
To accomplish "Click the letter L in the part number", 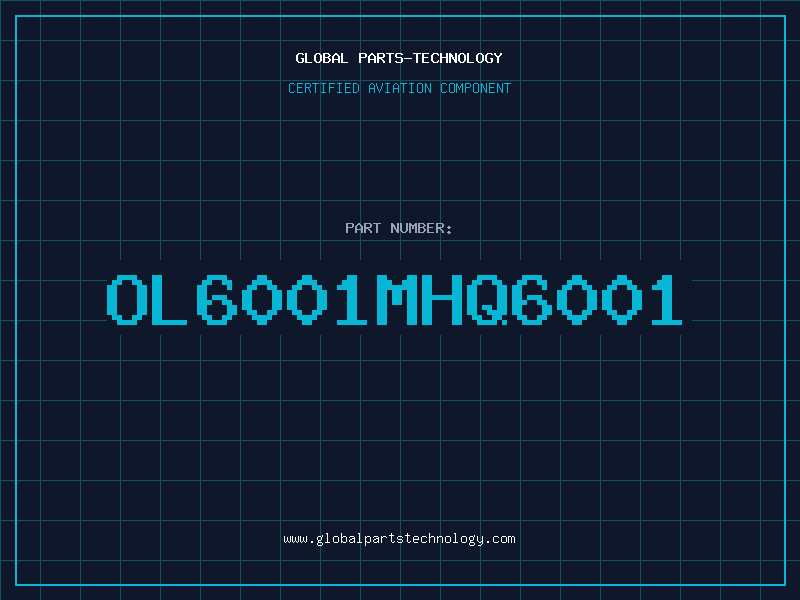I will coord(169,299).
